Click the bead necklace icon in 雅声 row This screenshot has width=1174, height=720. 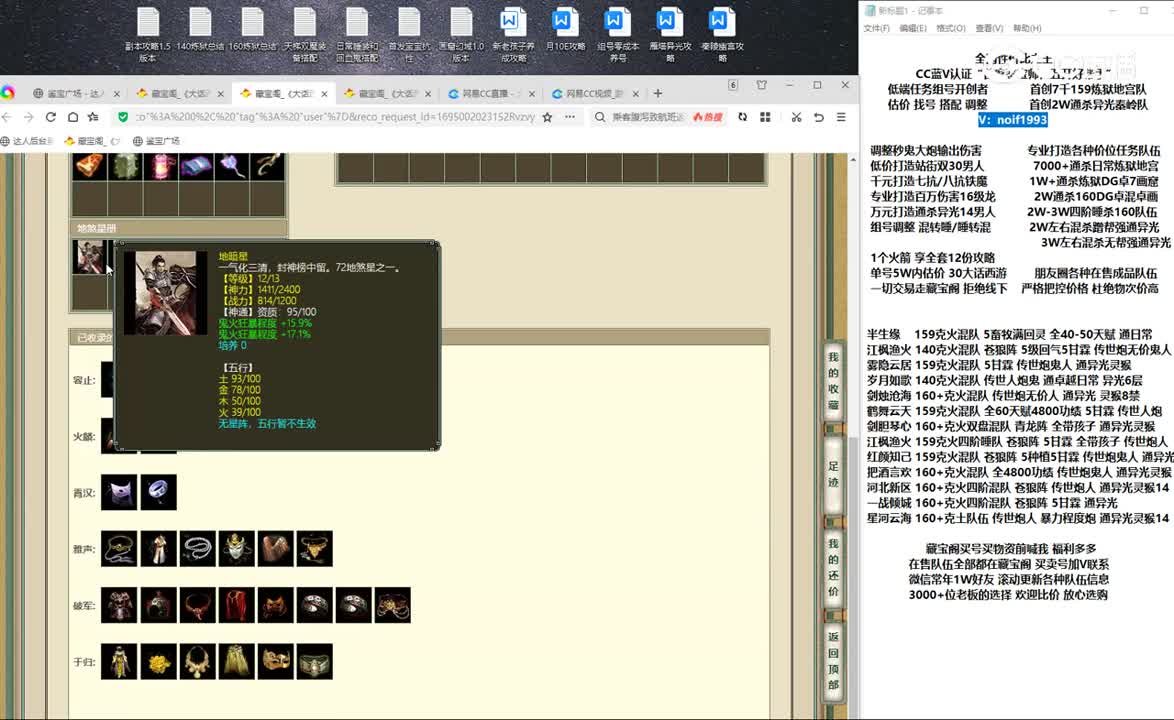click(197, 549)
